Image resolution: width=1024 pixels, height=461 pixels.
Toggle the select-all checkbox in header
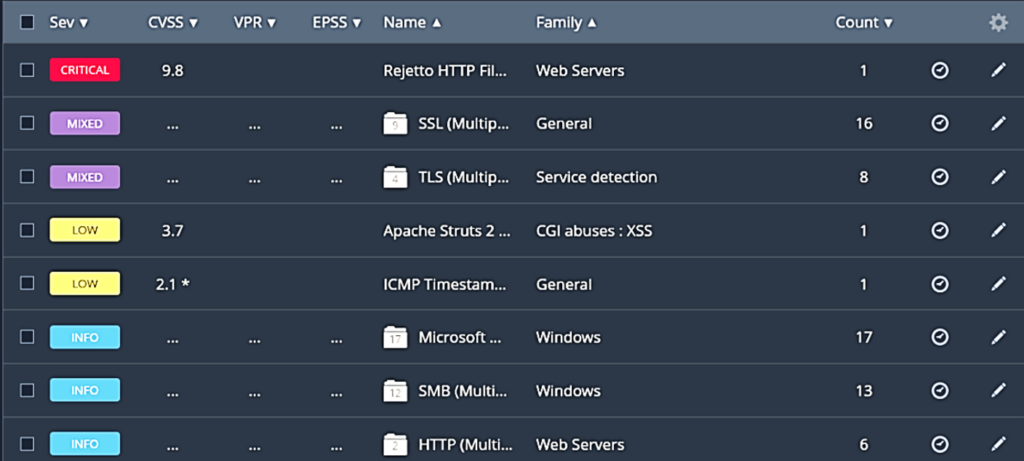coord(27,22)
